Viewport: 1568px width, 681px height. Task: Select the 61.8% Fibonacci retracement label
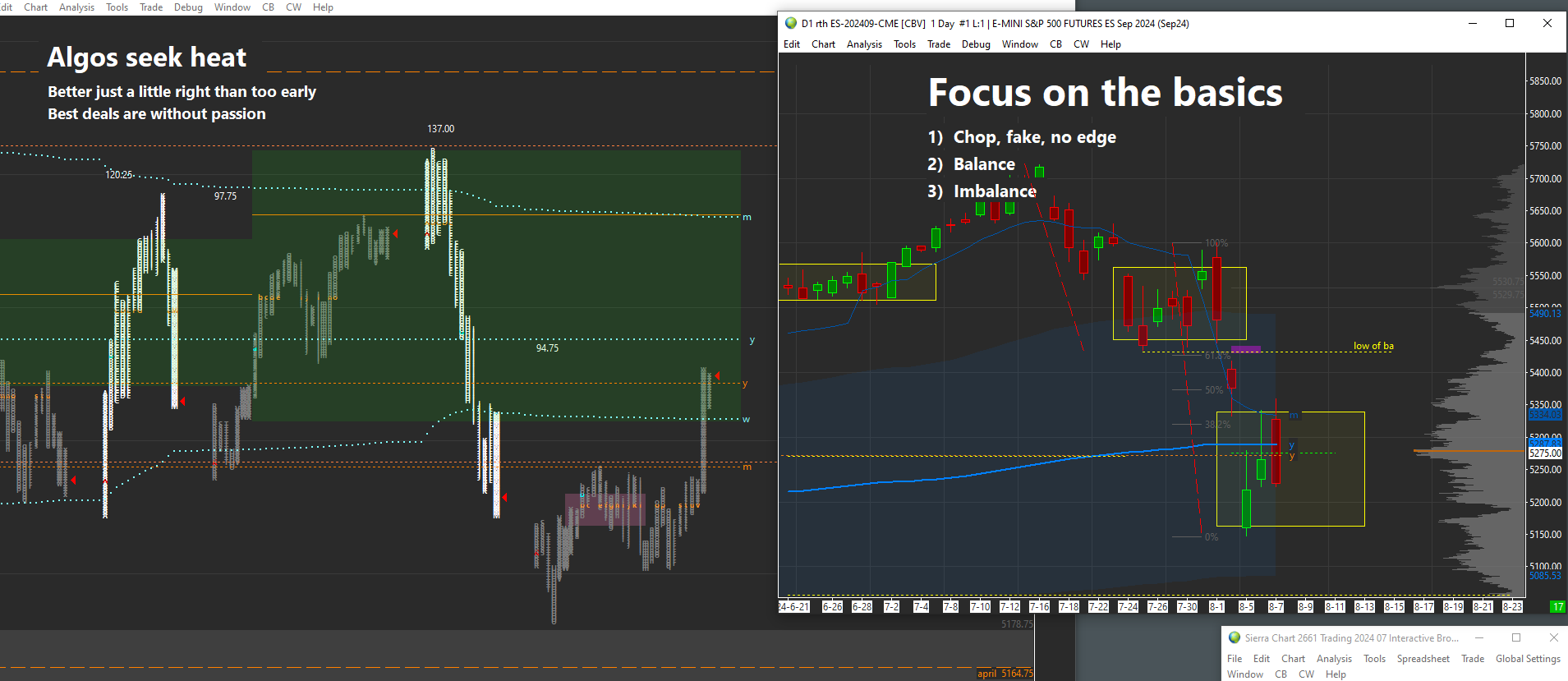1217,356
